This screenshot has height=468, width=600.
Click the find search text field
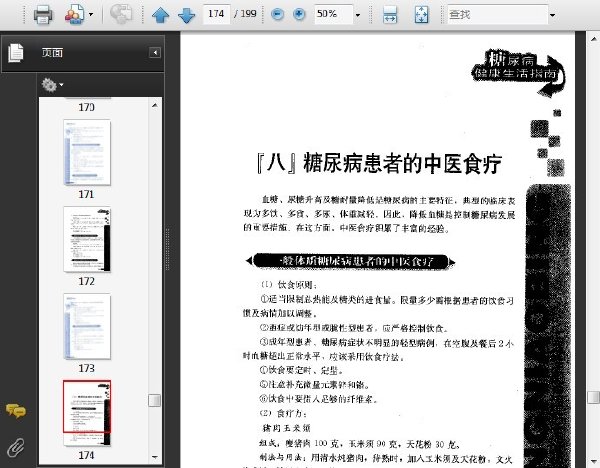point(497,15)
